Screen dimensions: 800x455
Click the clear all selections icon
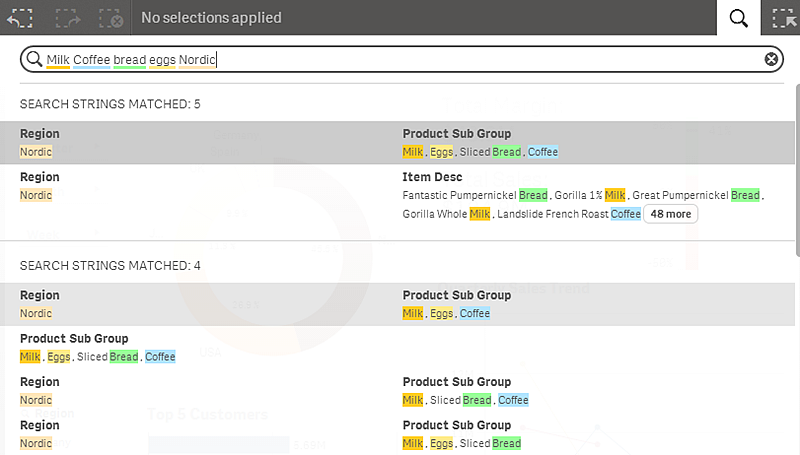112,17
